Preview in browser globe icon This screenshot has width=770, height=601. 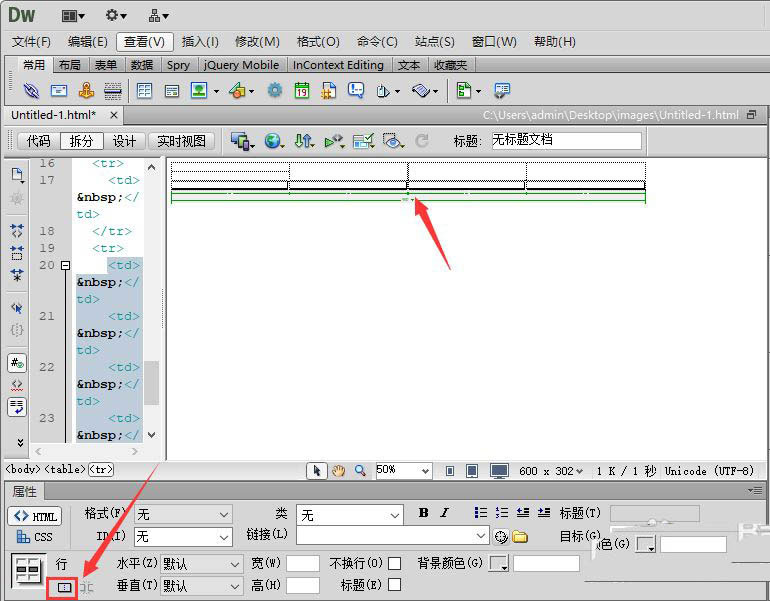tap(272, 141)
